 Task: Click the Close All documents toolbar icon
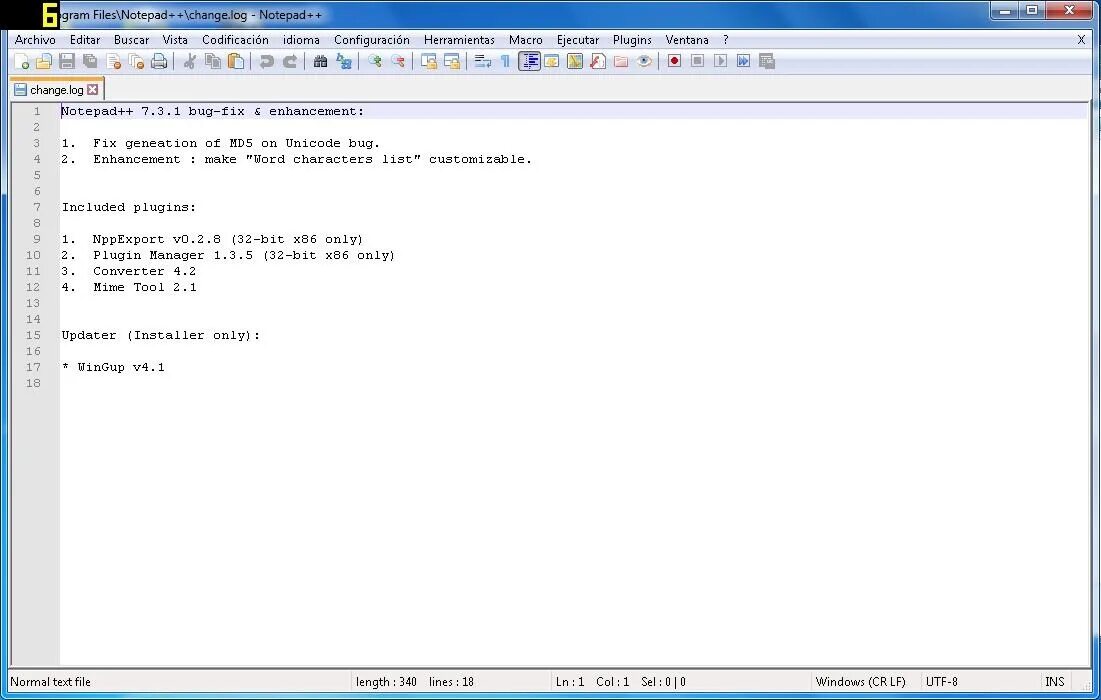pyautogui.click(x=136, y=62)
